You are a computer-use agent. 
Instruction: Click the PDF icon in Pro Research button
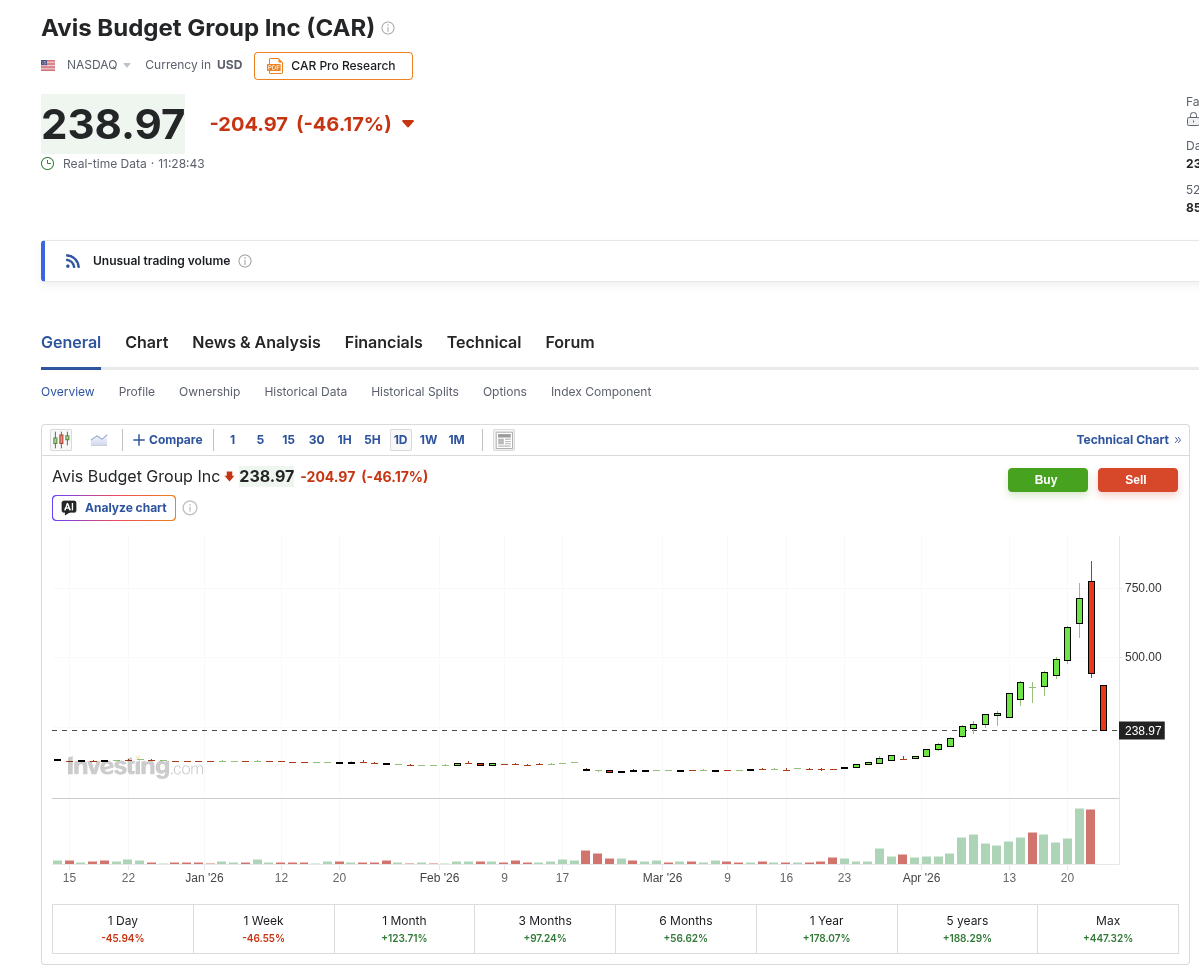click(x=275, y=67)
